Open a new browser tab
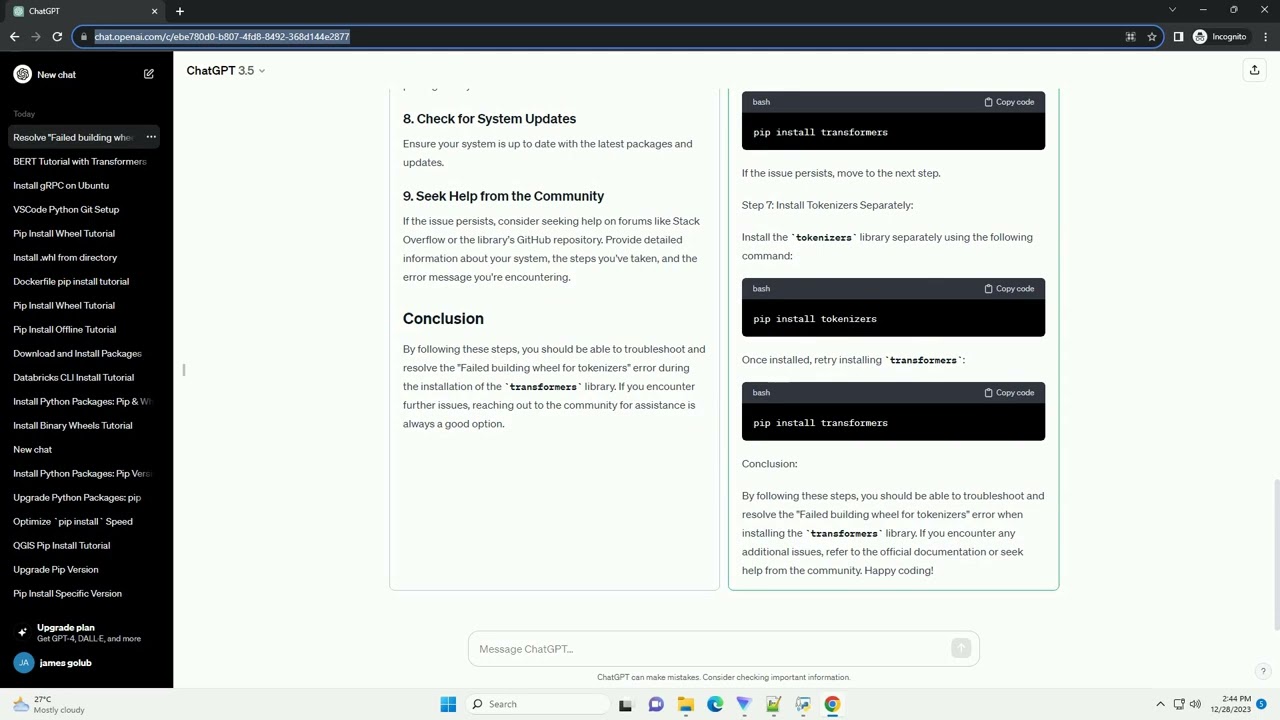 180,11
